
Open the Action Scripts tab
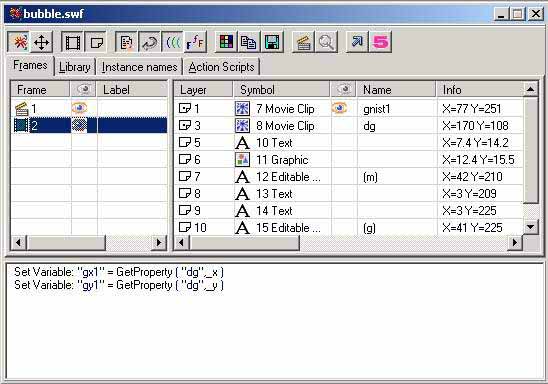(221, 67)
